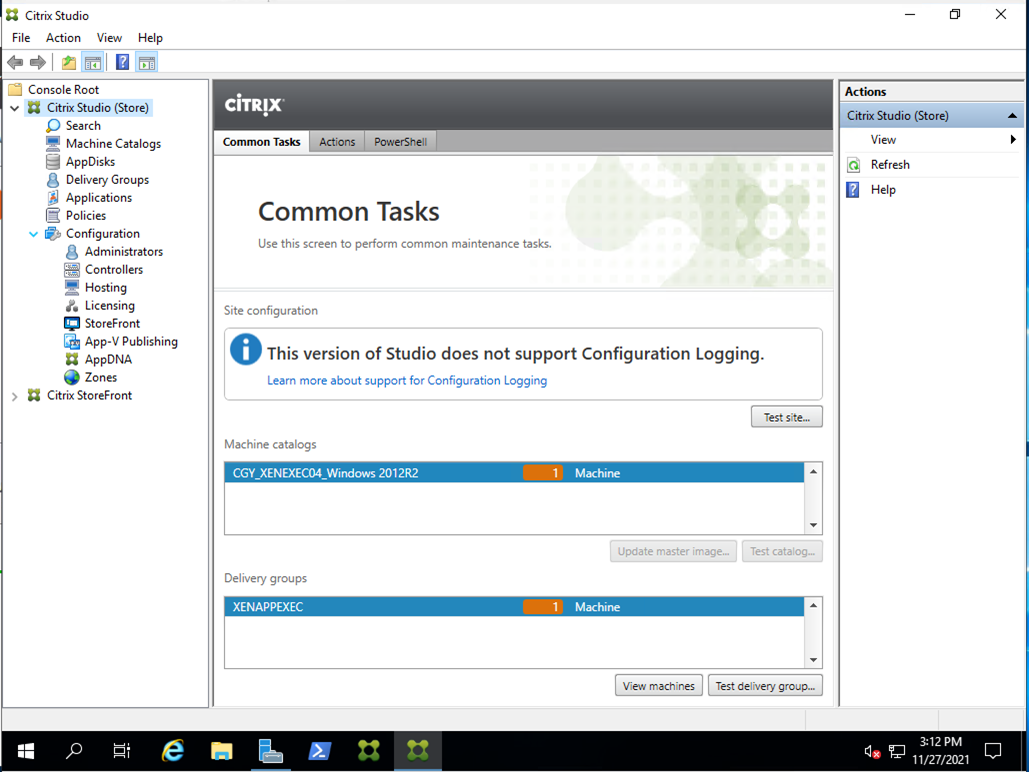Select the Search node magnifier icon
The width and height of the screenshot is (1029, 772).
(x=53, y=125)
